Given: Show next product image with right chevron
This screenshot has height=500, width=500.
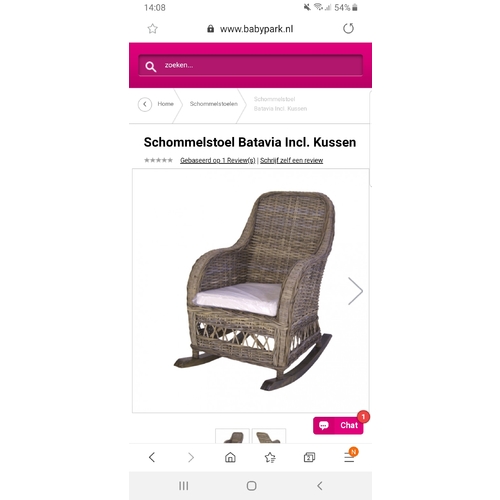Looking at the screenshot, I should (355, 291).
